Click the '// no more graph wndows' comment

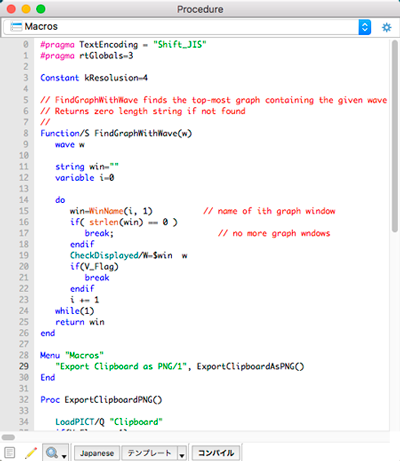(x=274, y=233)
